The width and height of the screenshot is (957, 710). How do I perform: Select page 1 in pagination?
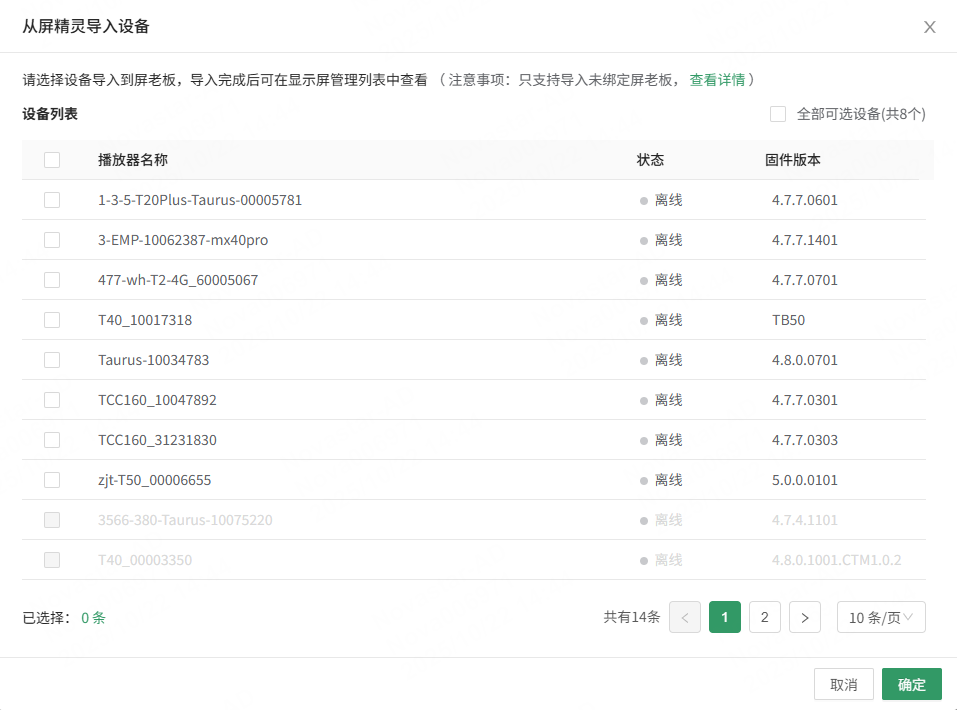pos(724,617)
